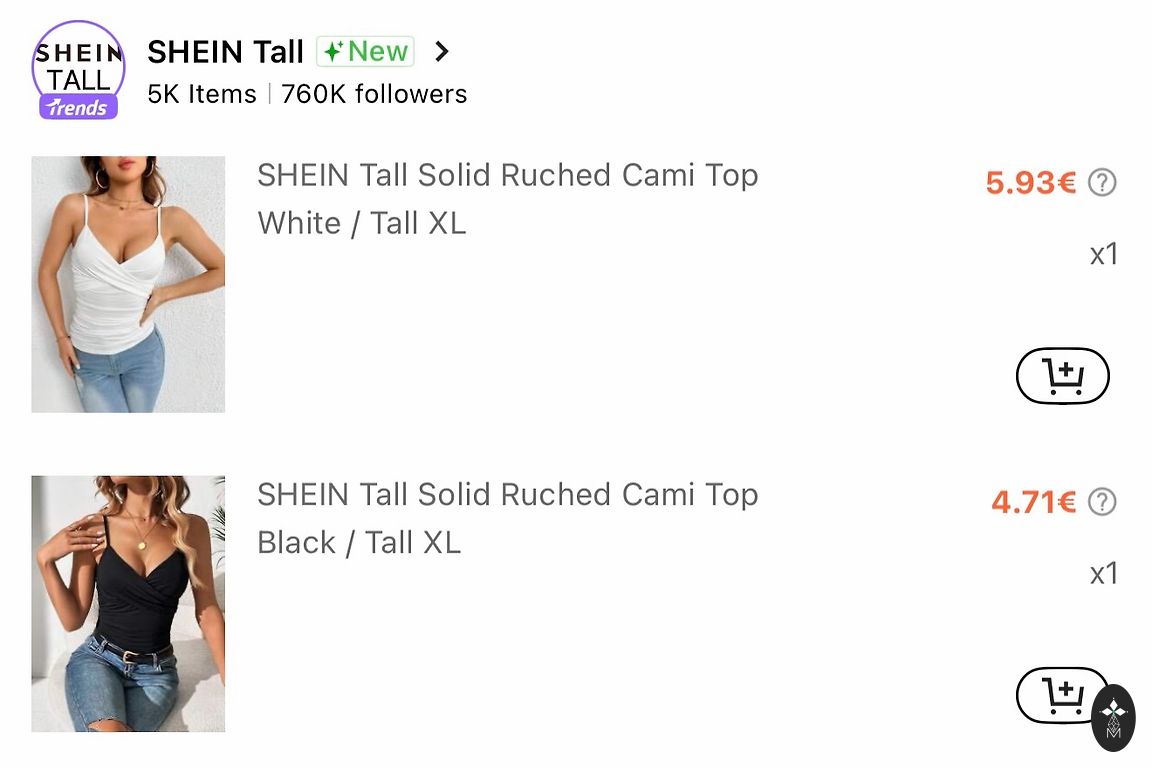The width and height of the screenshot is (1152, 768).
Task: Click the 4.71€ price
Action: [x=1033, y=502]
